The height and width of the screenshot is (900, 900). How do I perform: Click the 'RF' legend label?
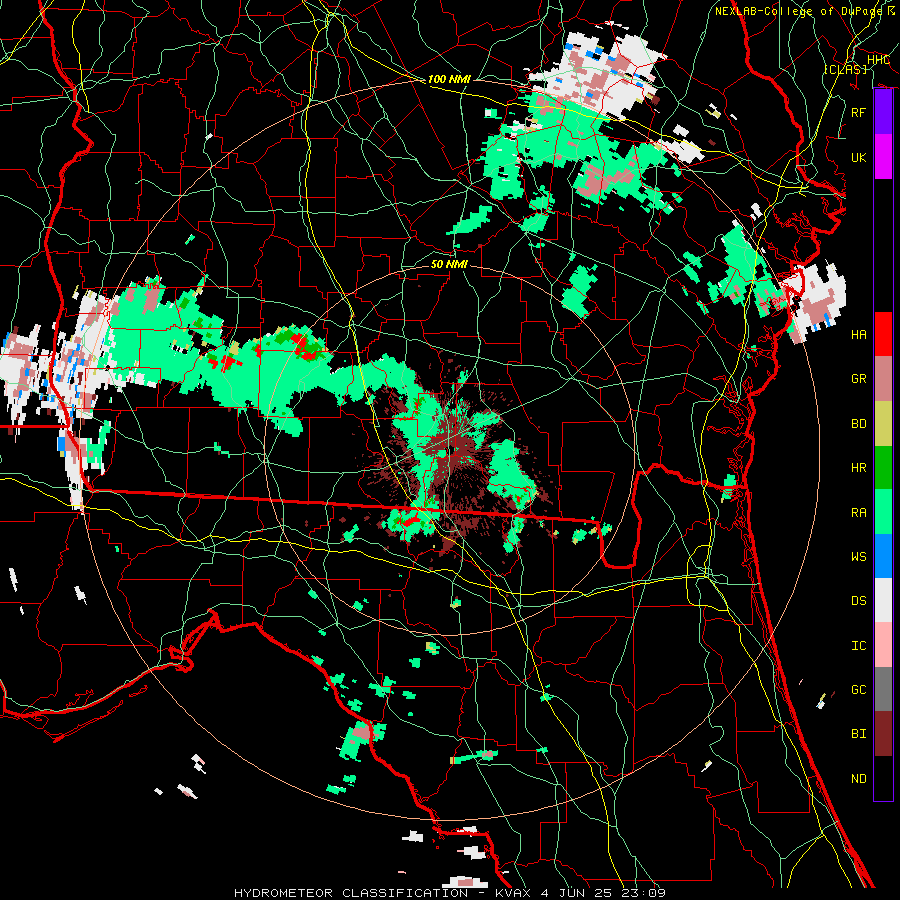point(858,112)
